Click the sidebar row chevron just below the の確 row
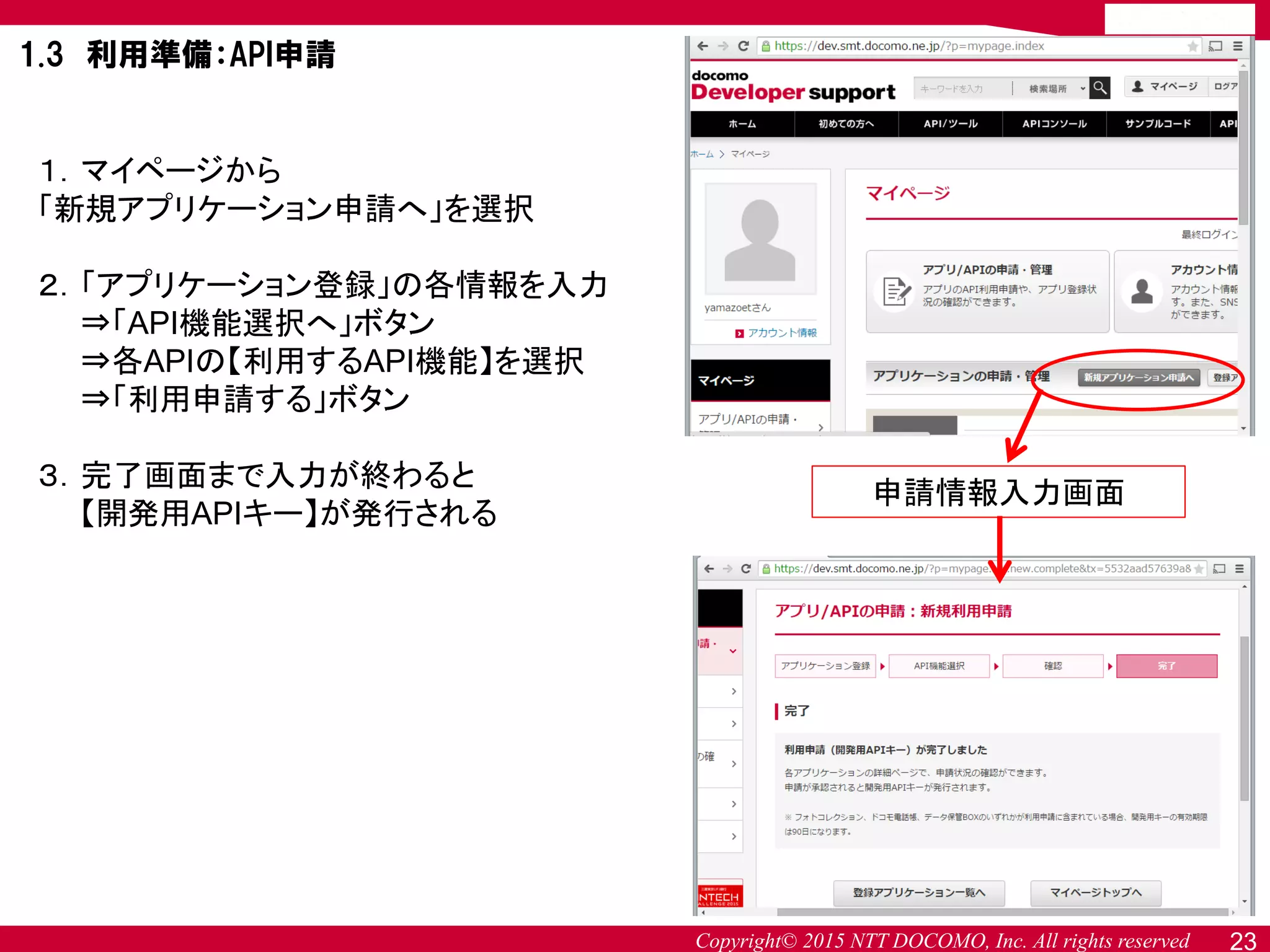The image size is (1270, 952). pos(734,804)
